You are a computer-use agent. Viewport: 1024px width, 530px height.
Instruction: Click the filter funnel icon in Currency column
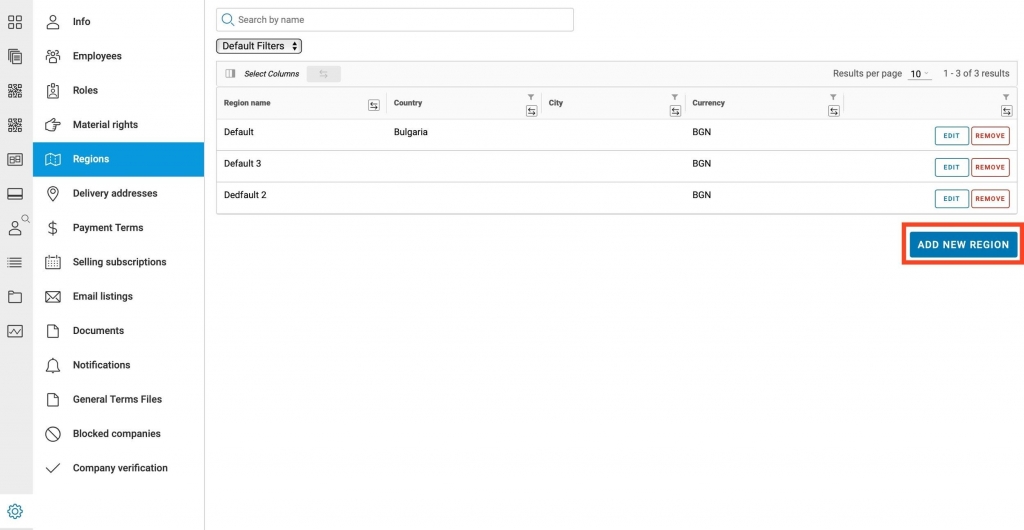[x=833, y=97]
